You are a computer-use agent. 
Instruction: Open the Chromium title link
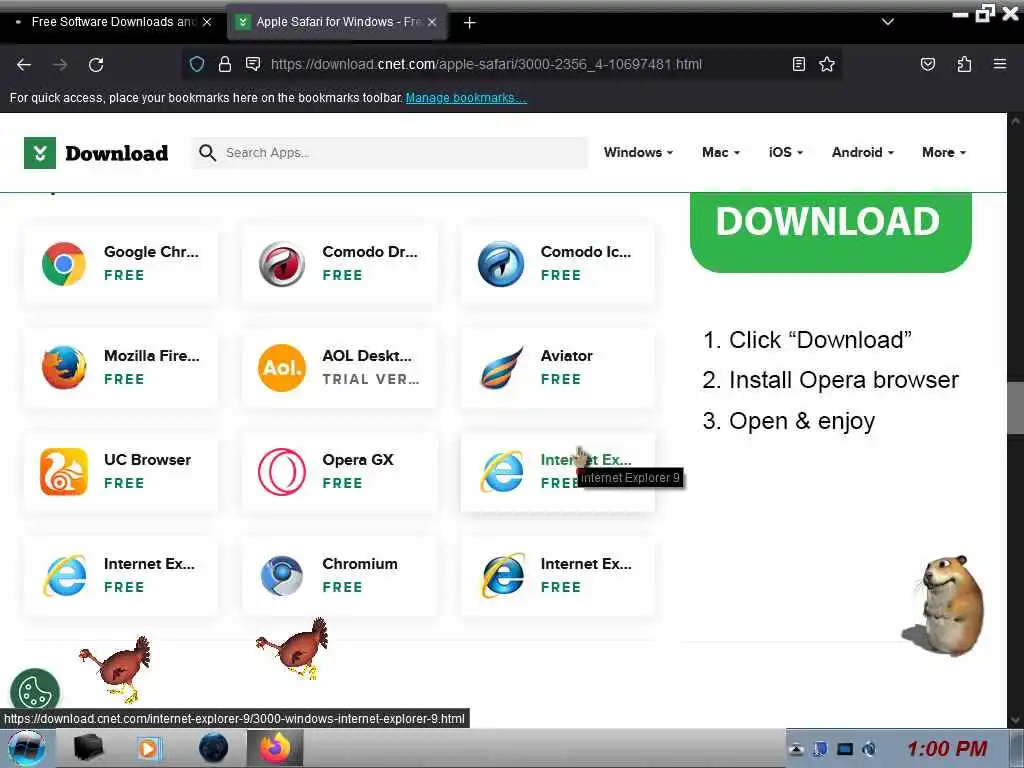pos(360,564)
